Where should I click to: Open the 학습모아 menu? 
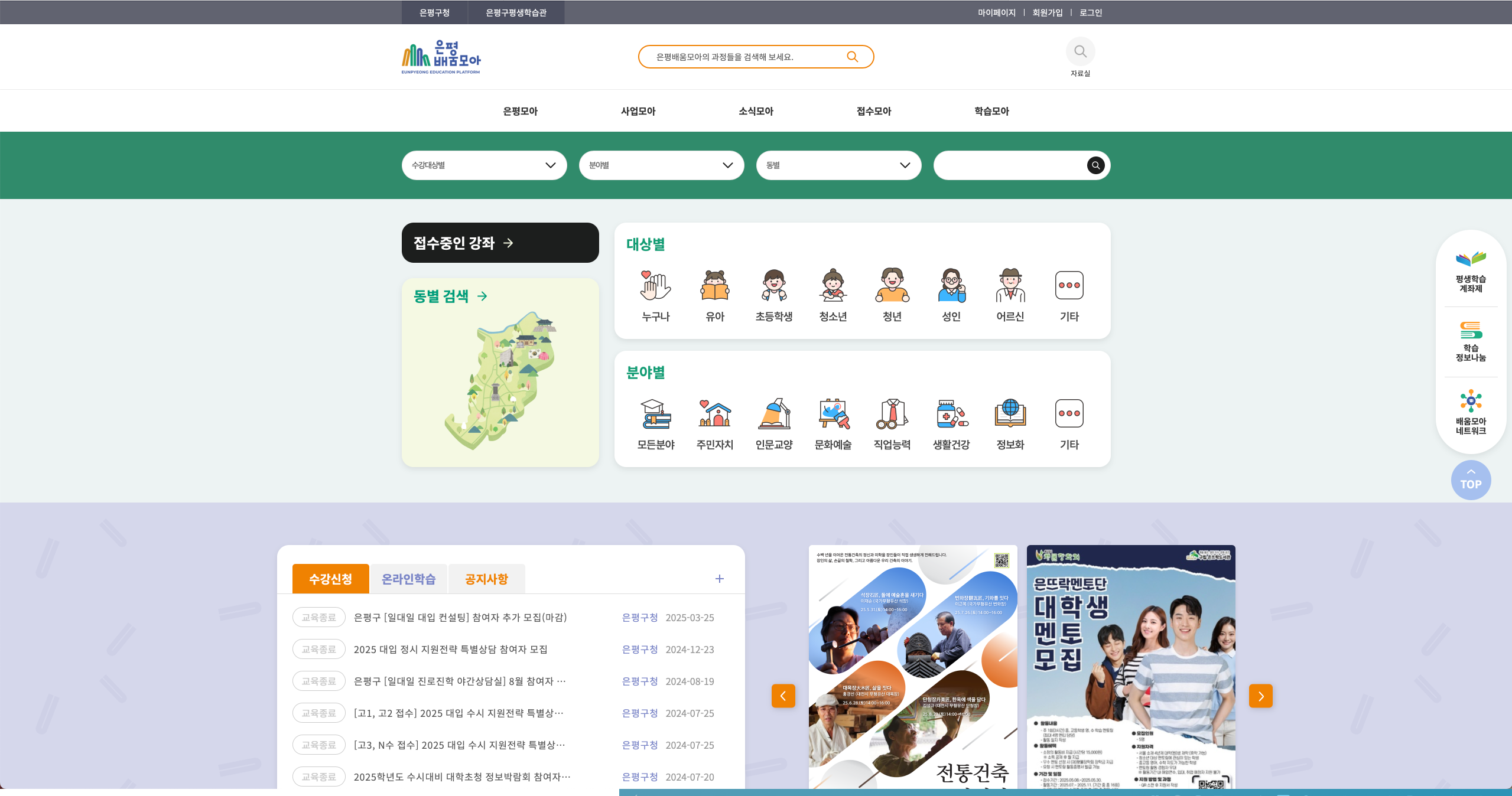click(x=991, y=111)
